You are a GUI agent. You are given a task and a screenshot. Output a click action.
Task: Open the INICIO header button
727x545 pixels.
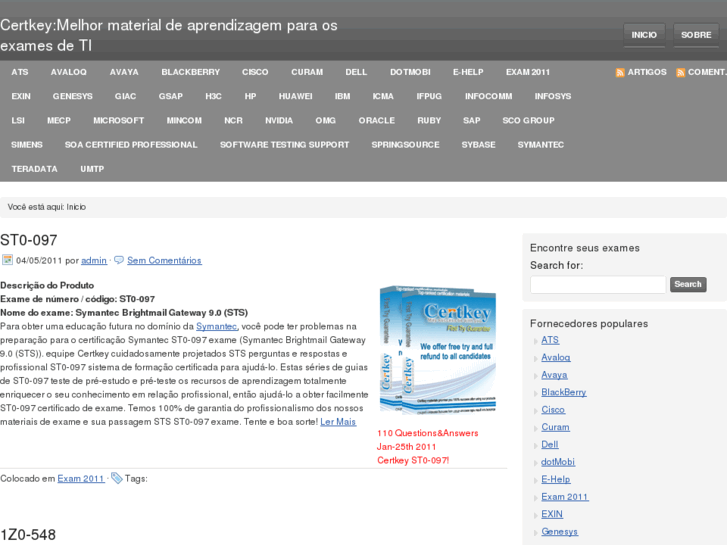pos(644,35)
